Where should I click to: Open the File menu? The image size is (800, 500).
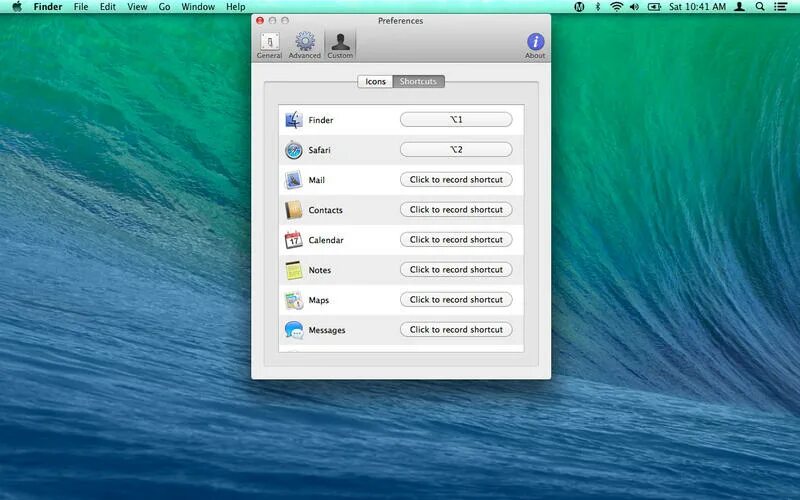pos(81,7)
